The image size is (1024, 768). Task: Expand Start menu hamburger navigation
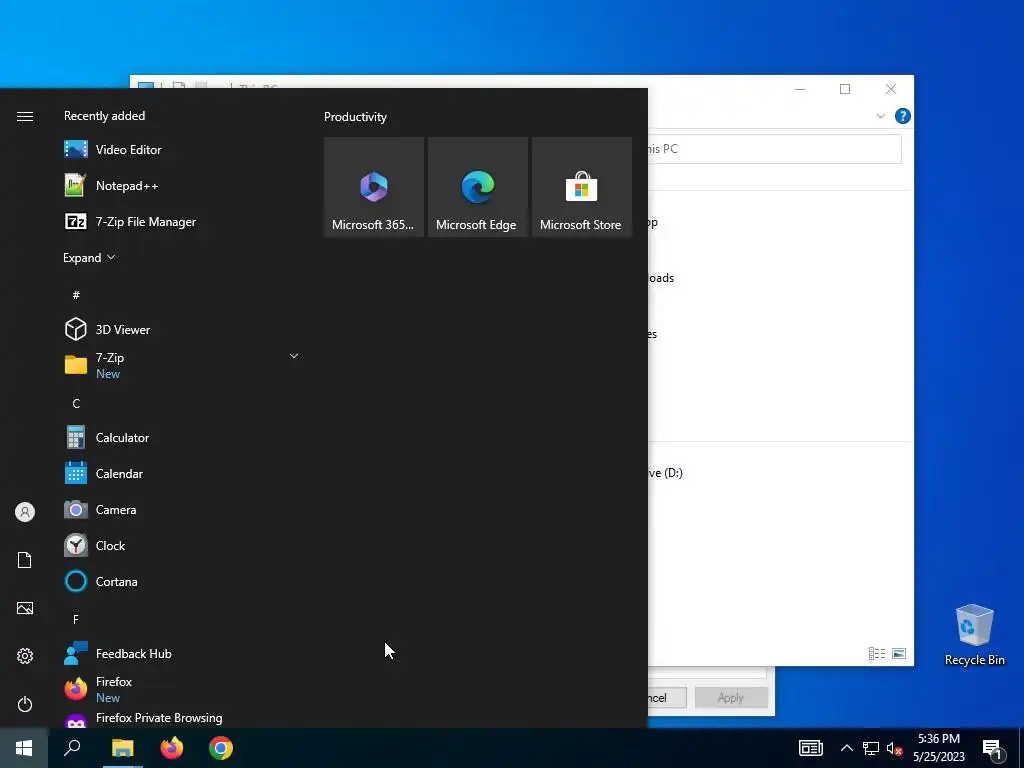click(x=25, y=116)
